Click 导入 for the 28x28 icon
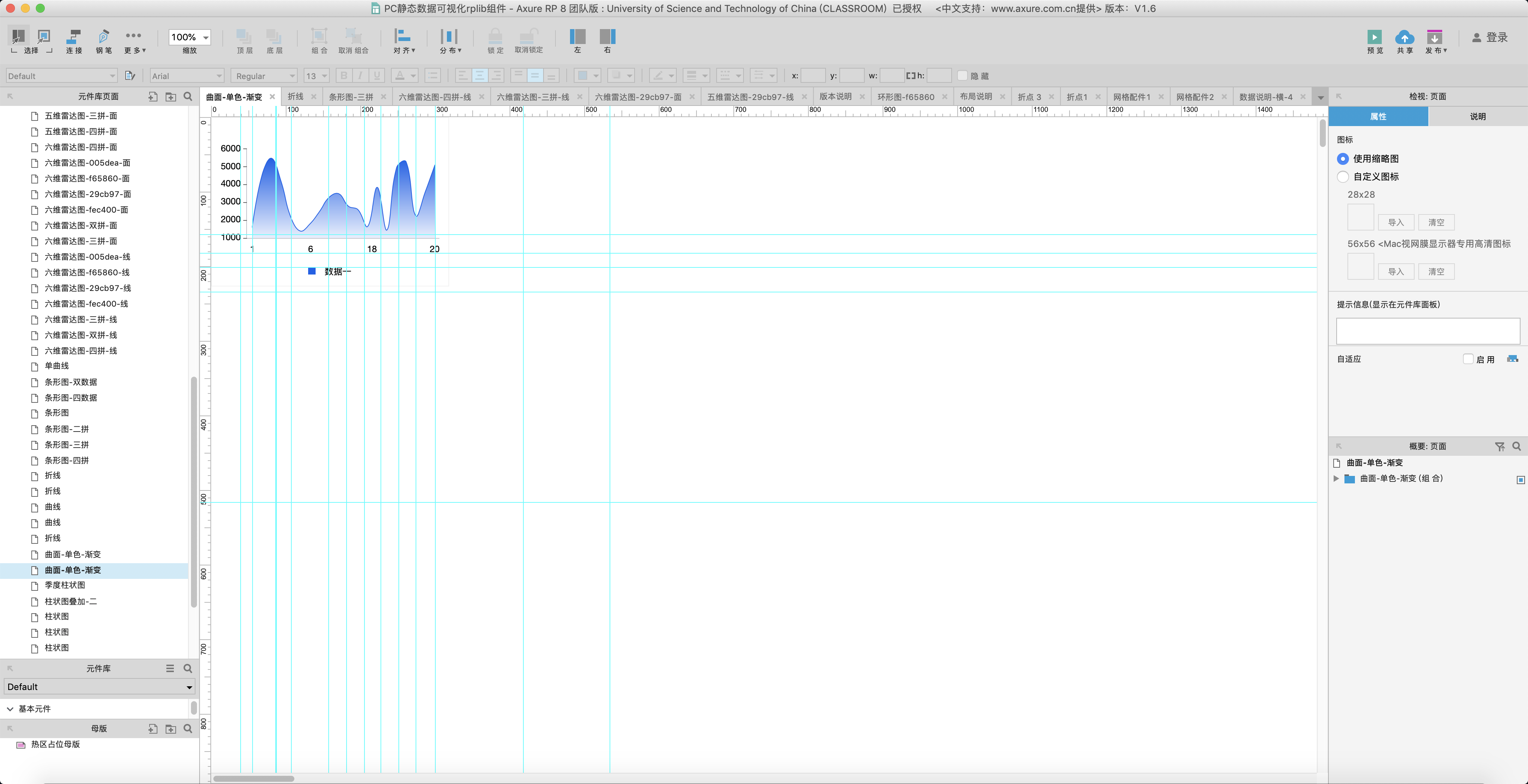 (1396, 222)
